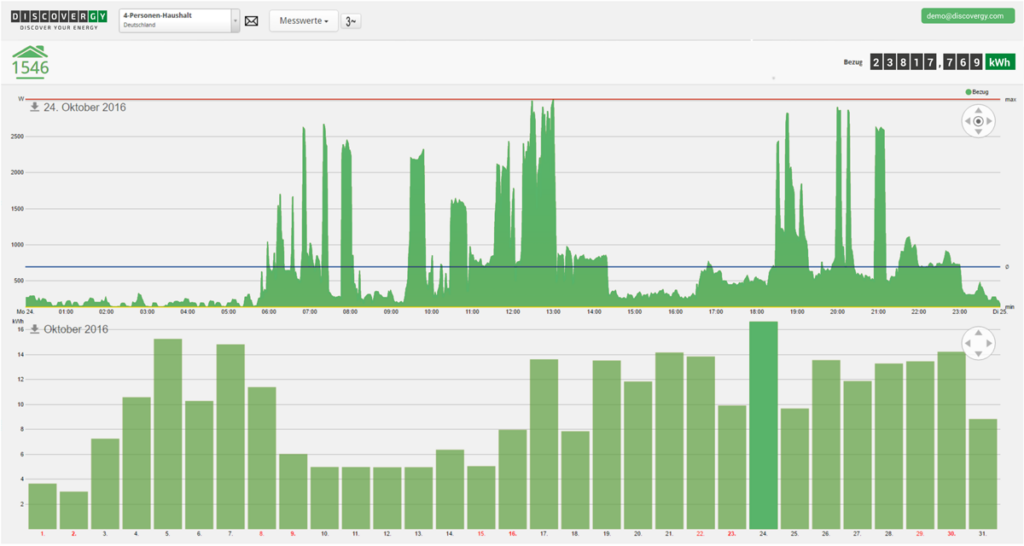Download the 24. Oktober 2016 chart data

[34, 107]
